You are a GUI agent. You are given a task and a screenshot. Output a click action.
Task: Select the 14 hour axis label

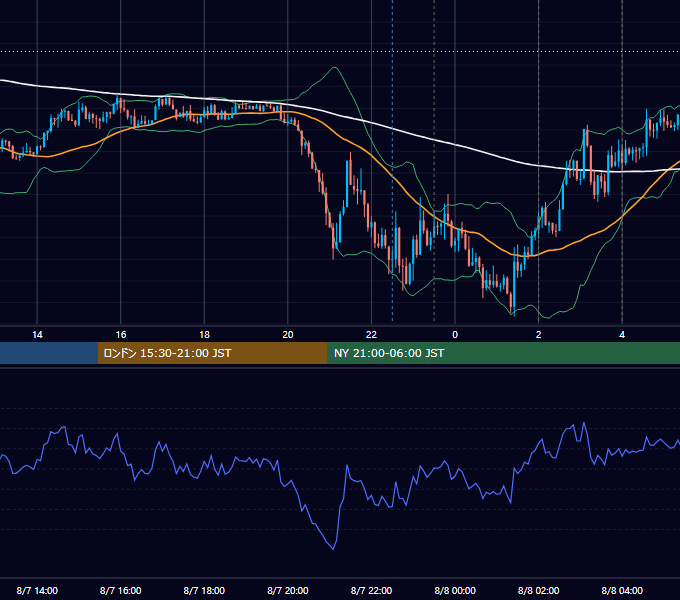point(37,335)
